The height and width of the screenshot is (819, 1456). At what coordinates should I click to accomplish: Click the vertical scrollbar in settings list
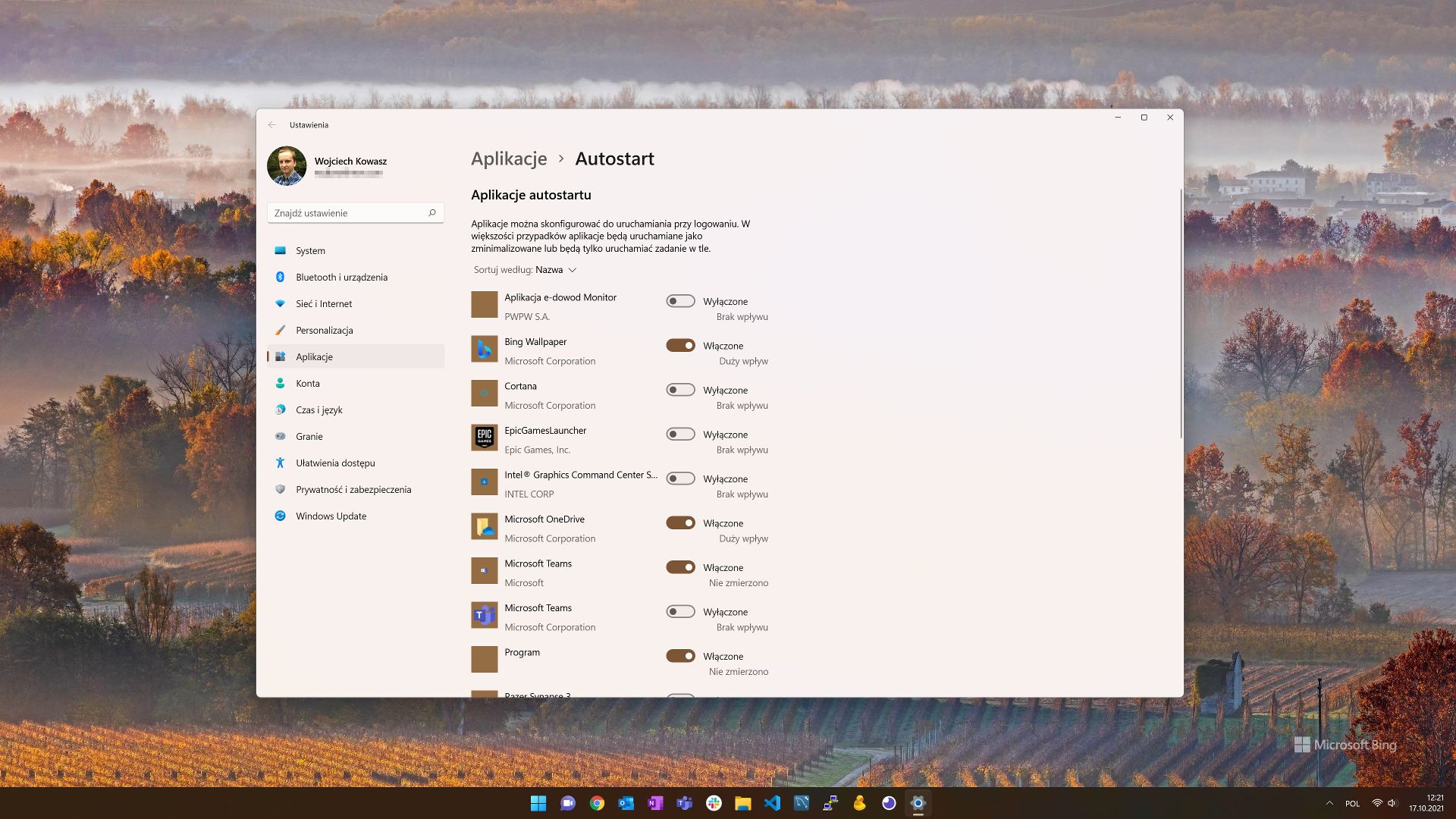(x=1181, y=315)
